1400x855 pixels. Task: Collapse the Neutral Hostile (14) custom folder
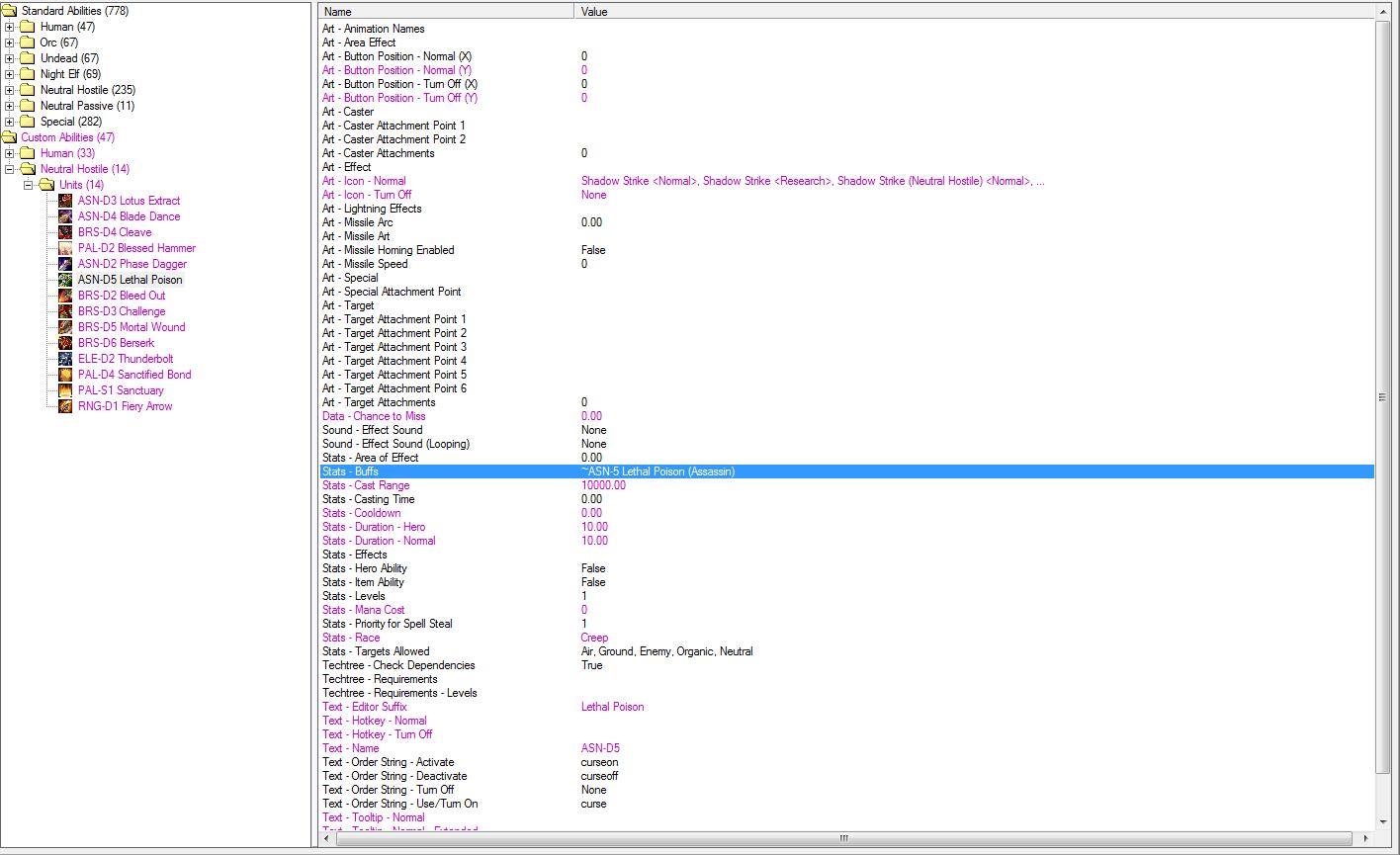coord(10,169)
